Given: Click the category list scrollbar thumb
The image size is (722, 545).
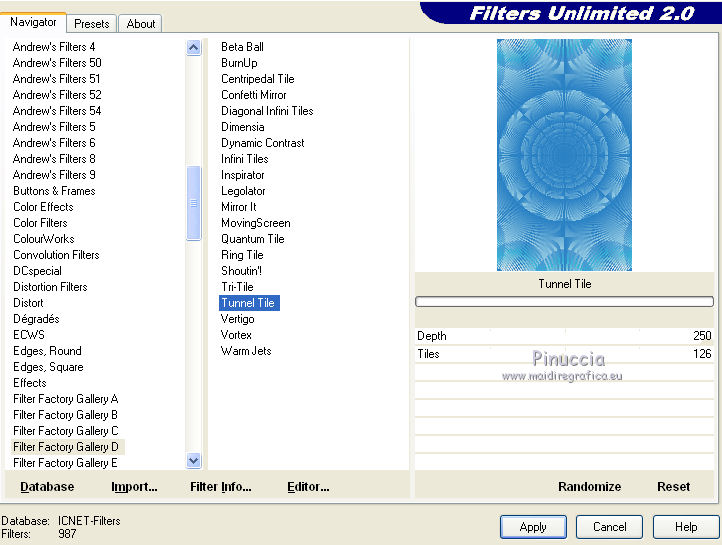Looking at the screenshot, I should tap(194, 203).
